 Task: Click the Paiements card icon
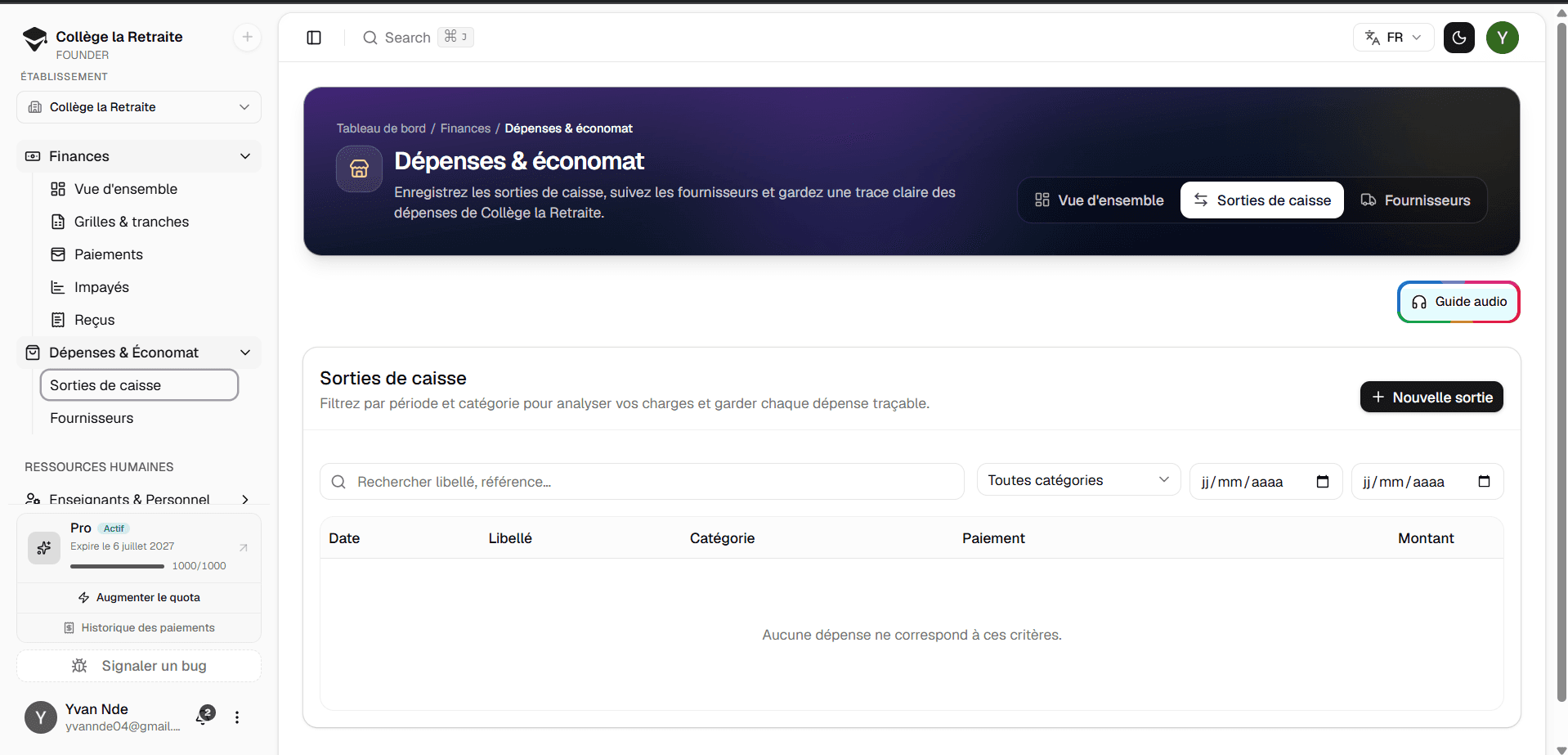pyautogui.click(x=58, y=254)
